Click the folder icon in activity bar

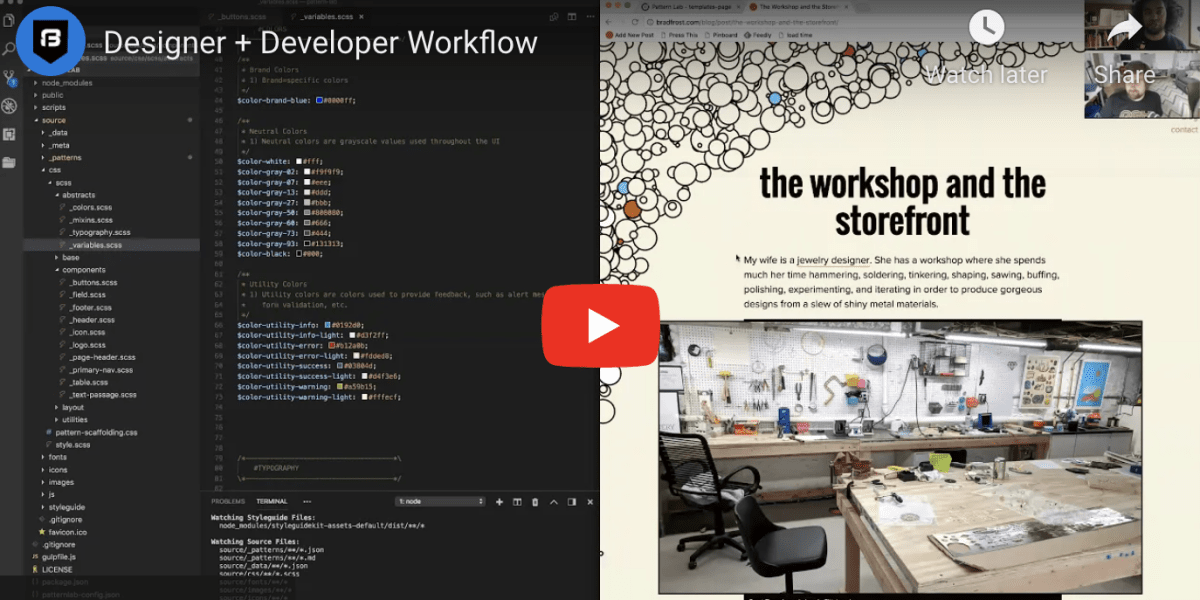coord(10,161)
